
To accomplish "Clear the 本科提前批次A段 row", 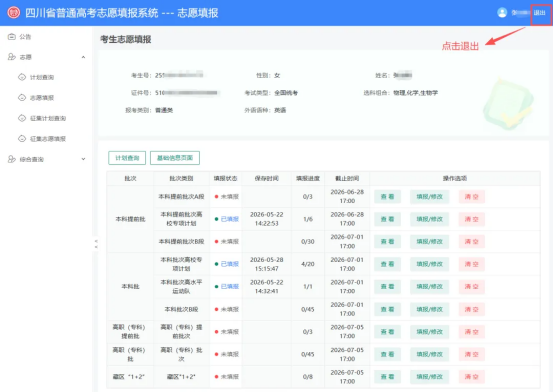I will tap(472, 197).
